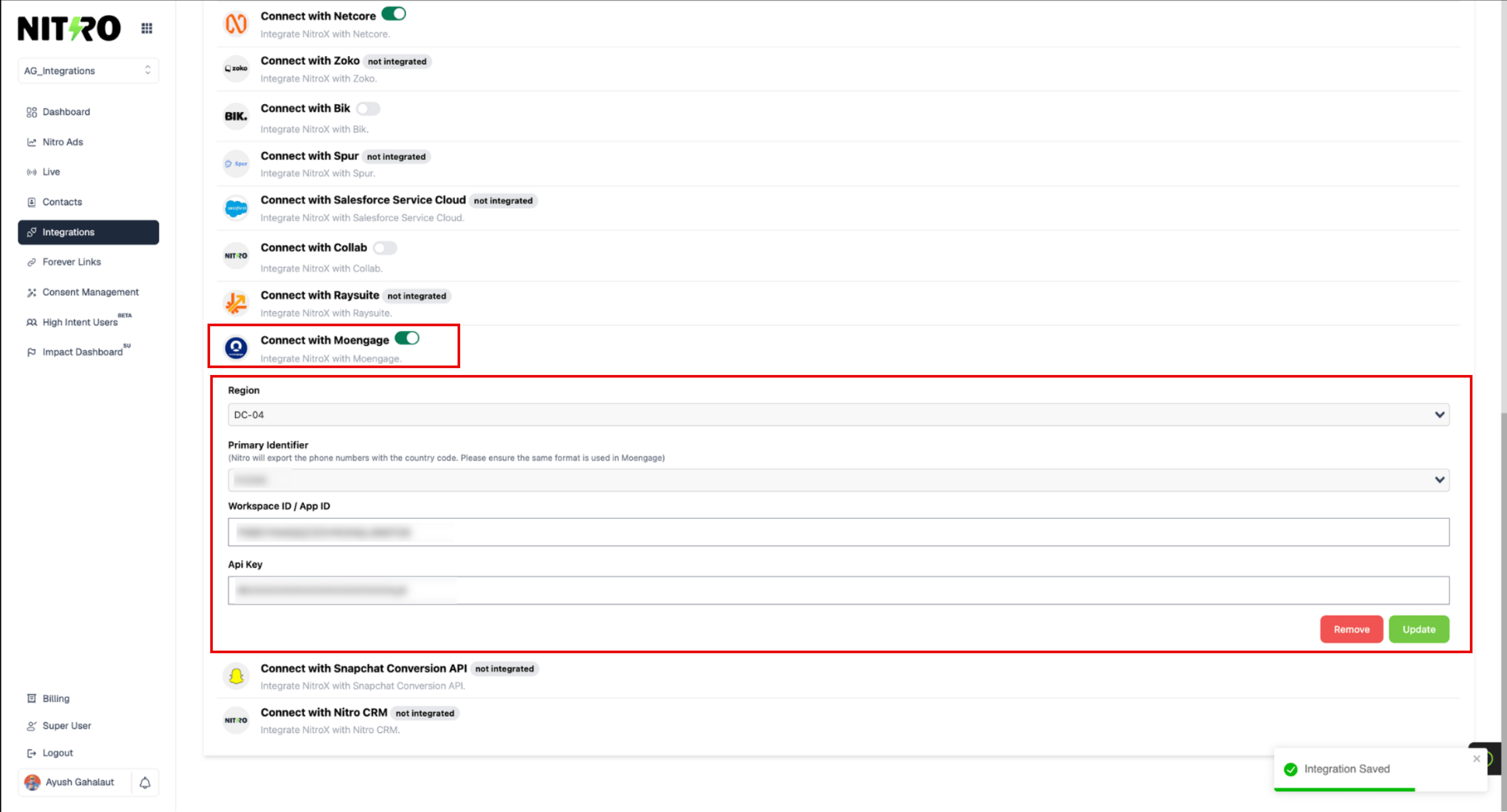Click the green Update button
This screenshot has height=812, width=1507.
pos(1419,629)
